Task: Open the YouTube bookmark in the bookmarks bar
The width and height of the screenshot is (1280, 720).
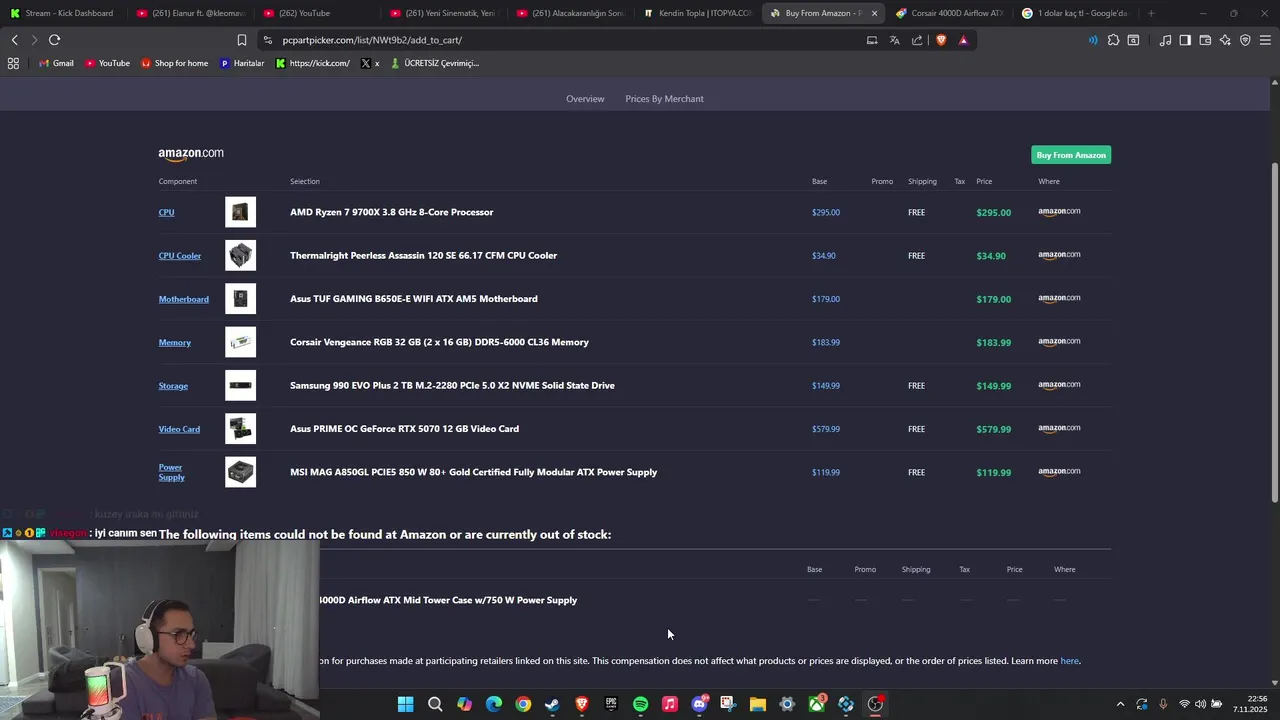Action: coord(107,63)
